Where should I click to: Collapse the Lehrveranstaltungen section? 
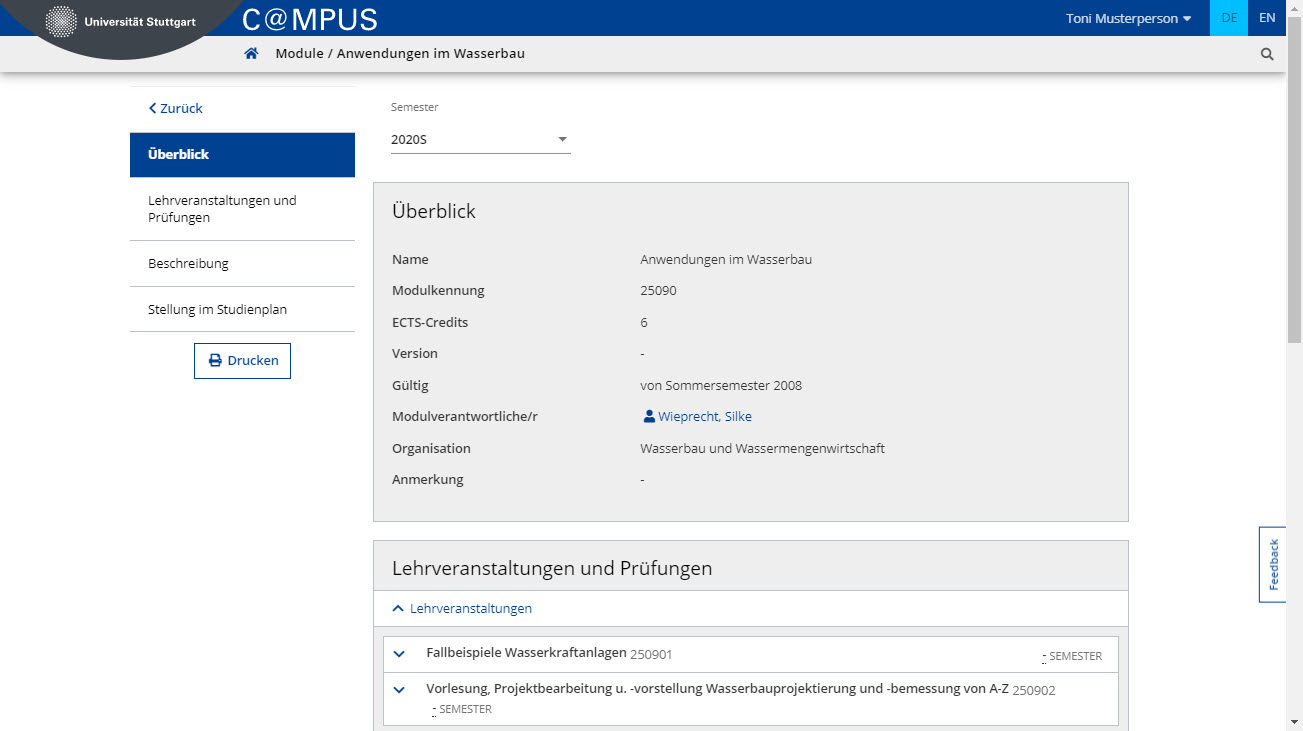click(x=462, y=608)
